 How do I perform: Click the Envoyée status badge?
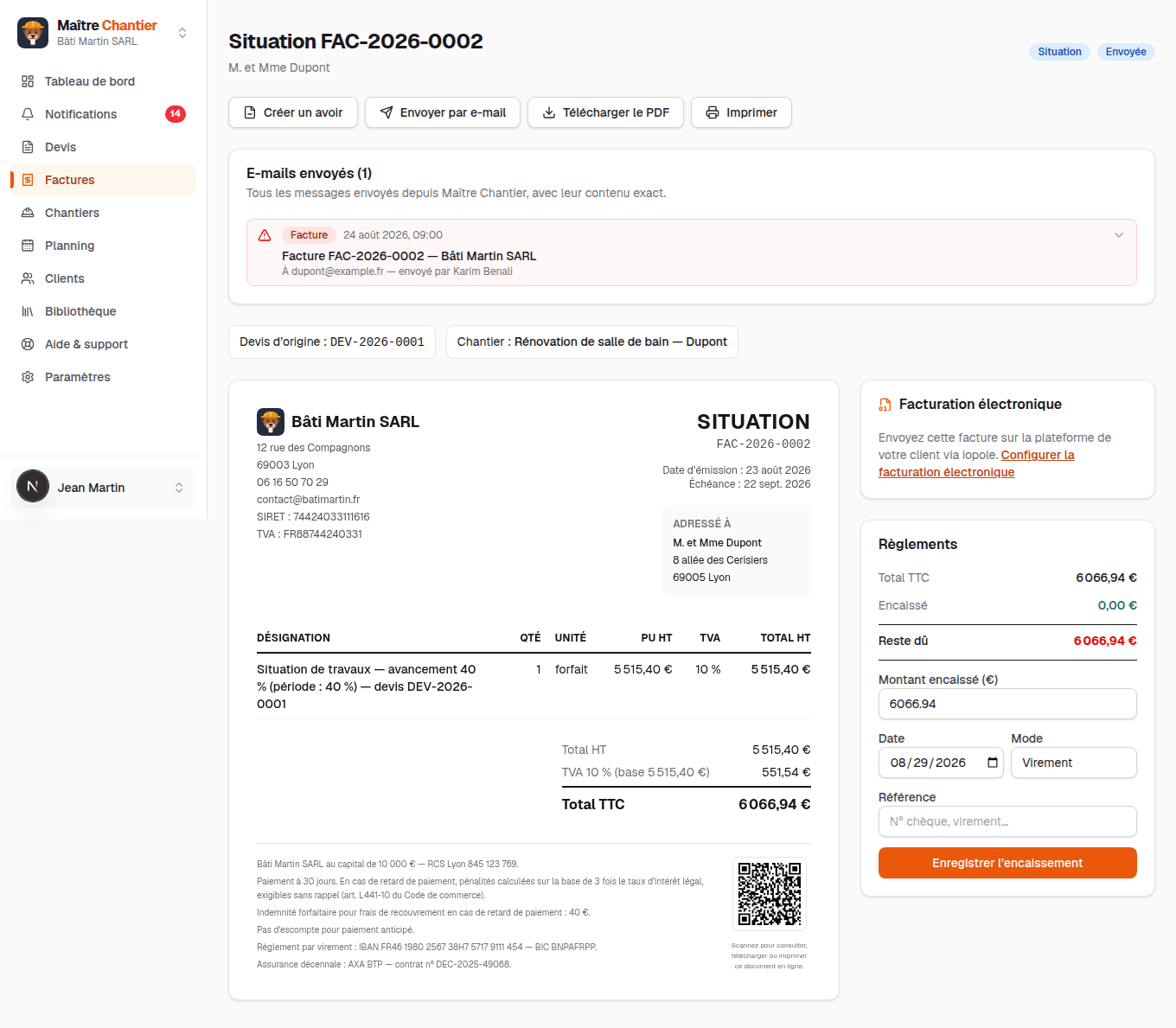tap(1126, 52)
